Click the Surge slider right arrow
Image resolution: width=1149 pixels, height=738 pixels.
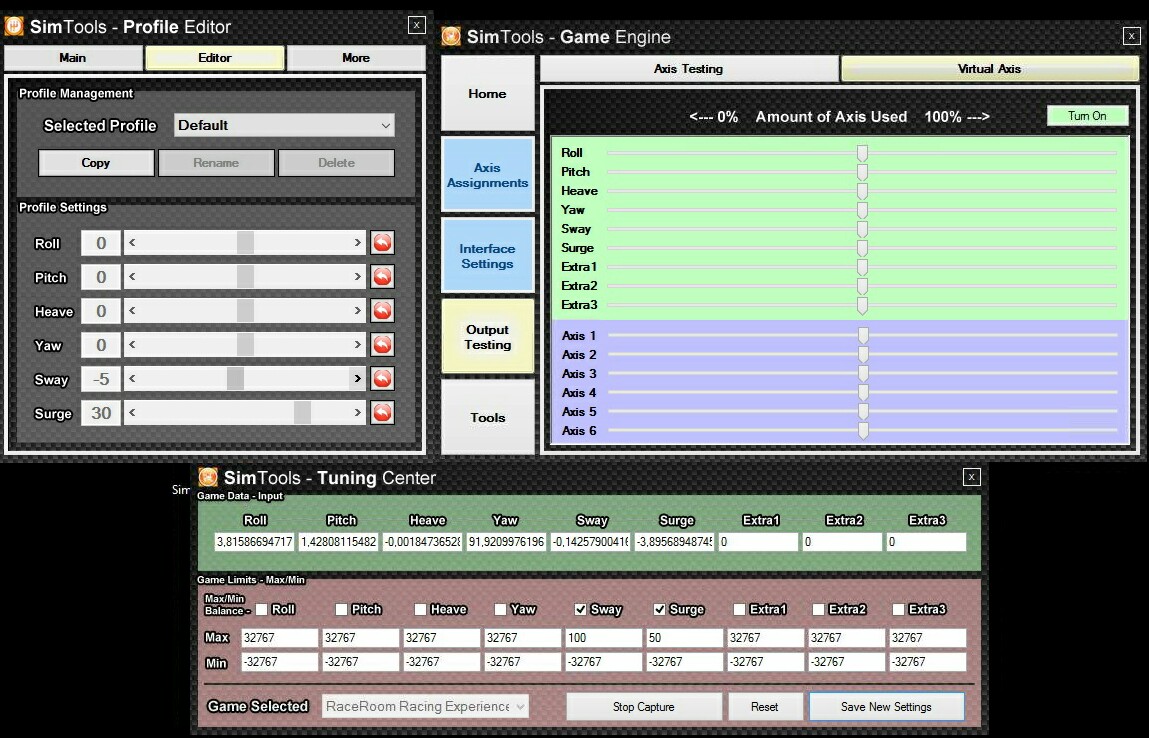coord(358,413)
